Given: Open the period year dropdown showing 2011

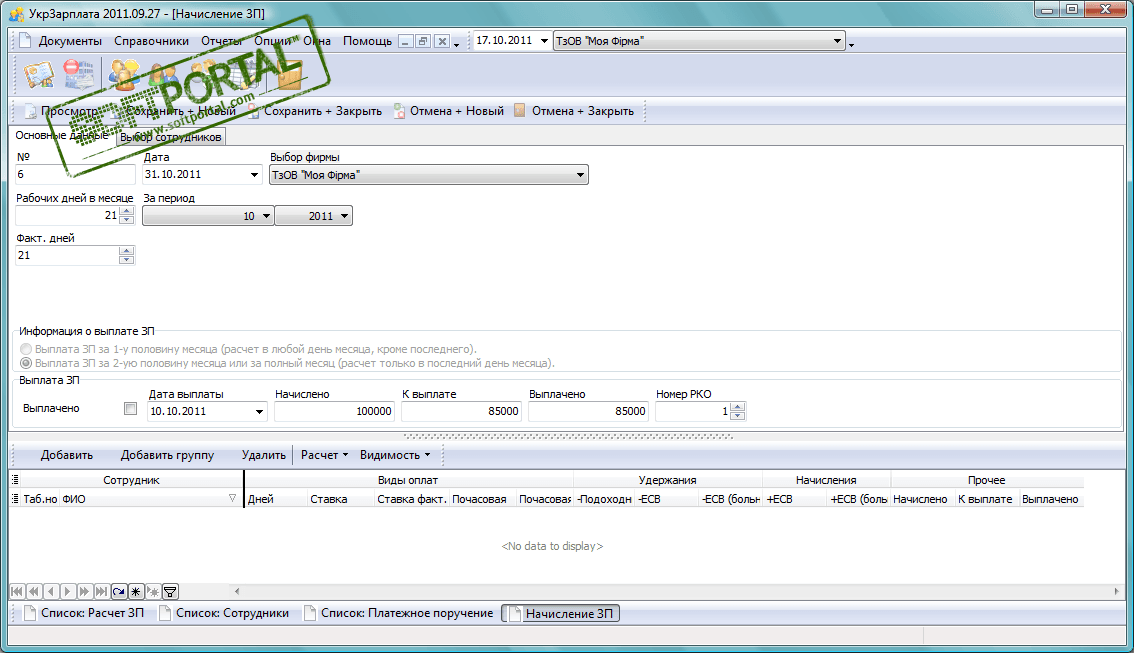Looking at the screenshot, I should (344, 215).
